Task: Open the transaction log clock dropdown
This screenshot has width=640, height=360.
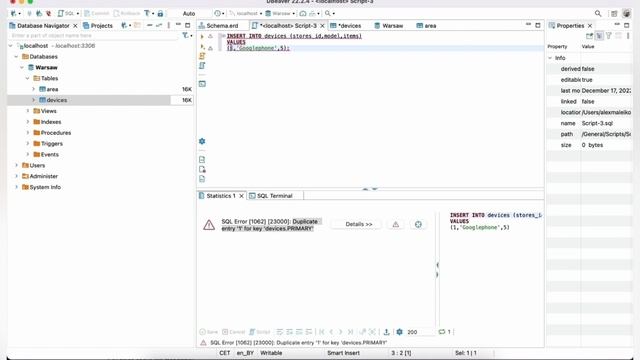Action: (219, 13)
